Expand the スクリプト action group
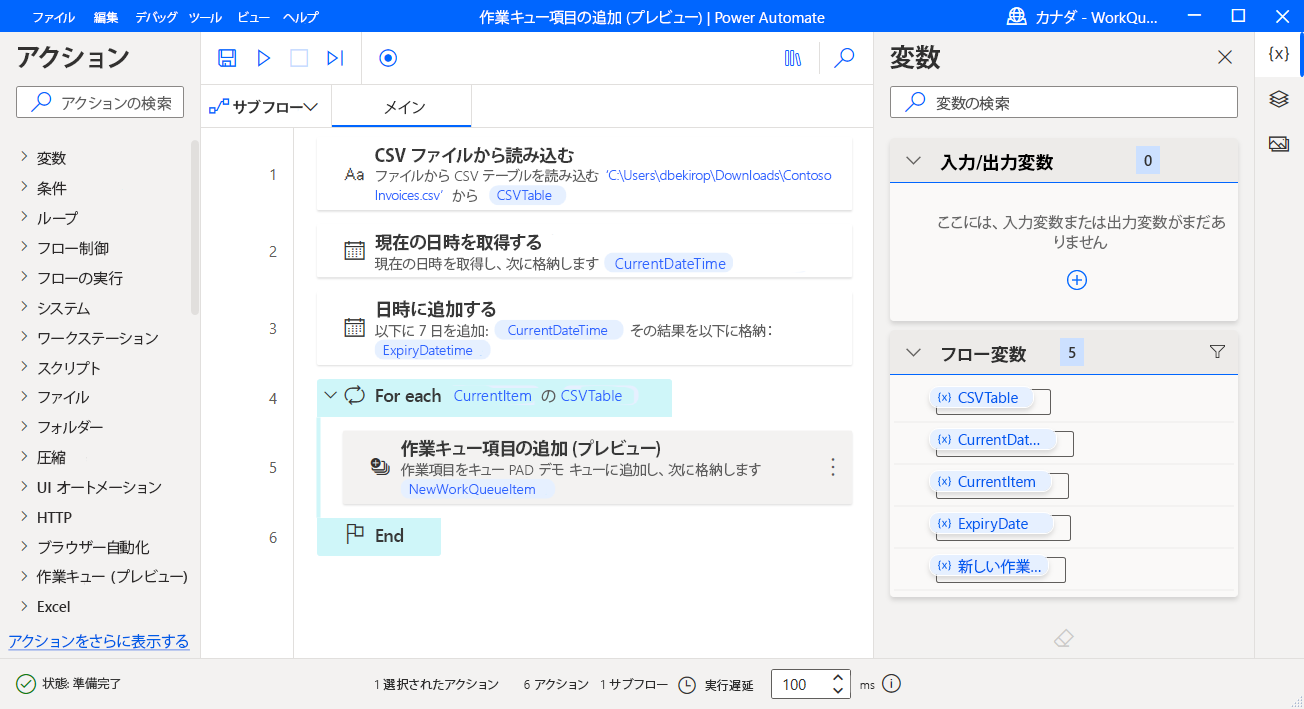The image size is (1304, 709). point(24,367)
